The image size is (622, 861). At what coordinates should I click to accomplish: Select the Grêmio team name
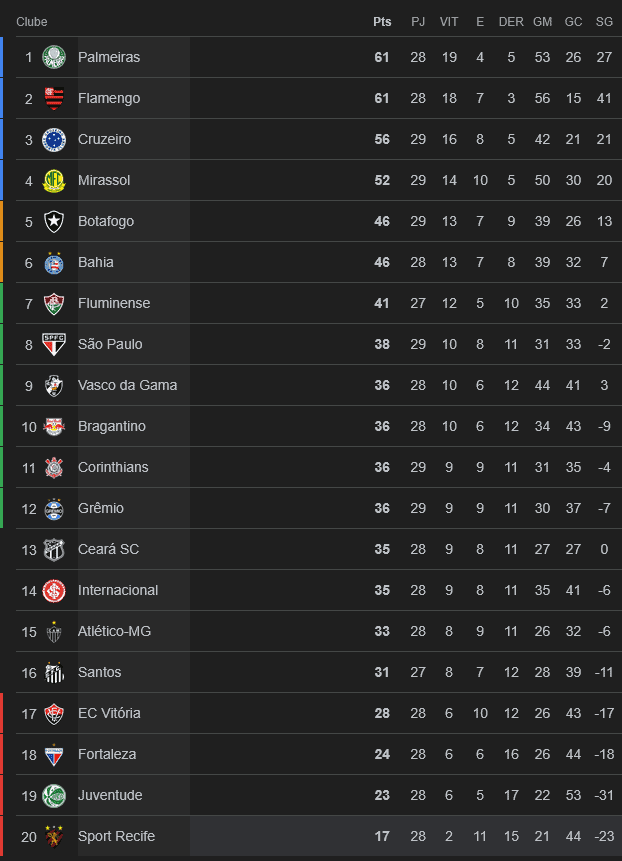(101, 508)
